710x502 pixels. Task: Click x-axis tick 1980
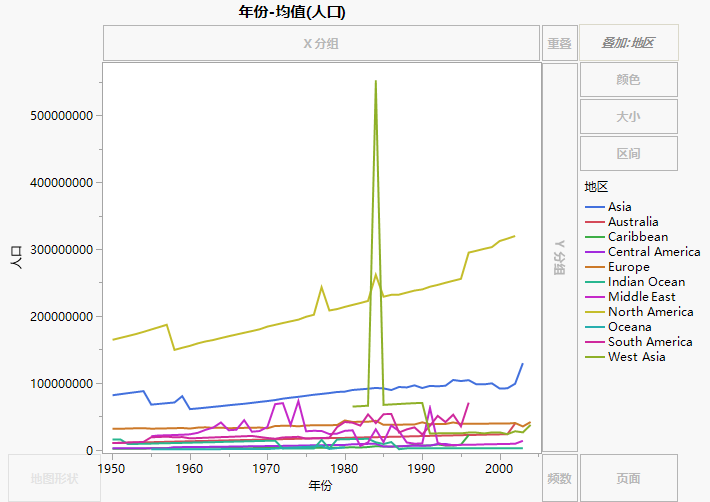(345, 469)
